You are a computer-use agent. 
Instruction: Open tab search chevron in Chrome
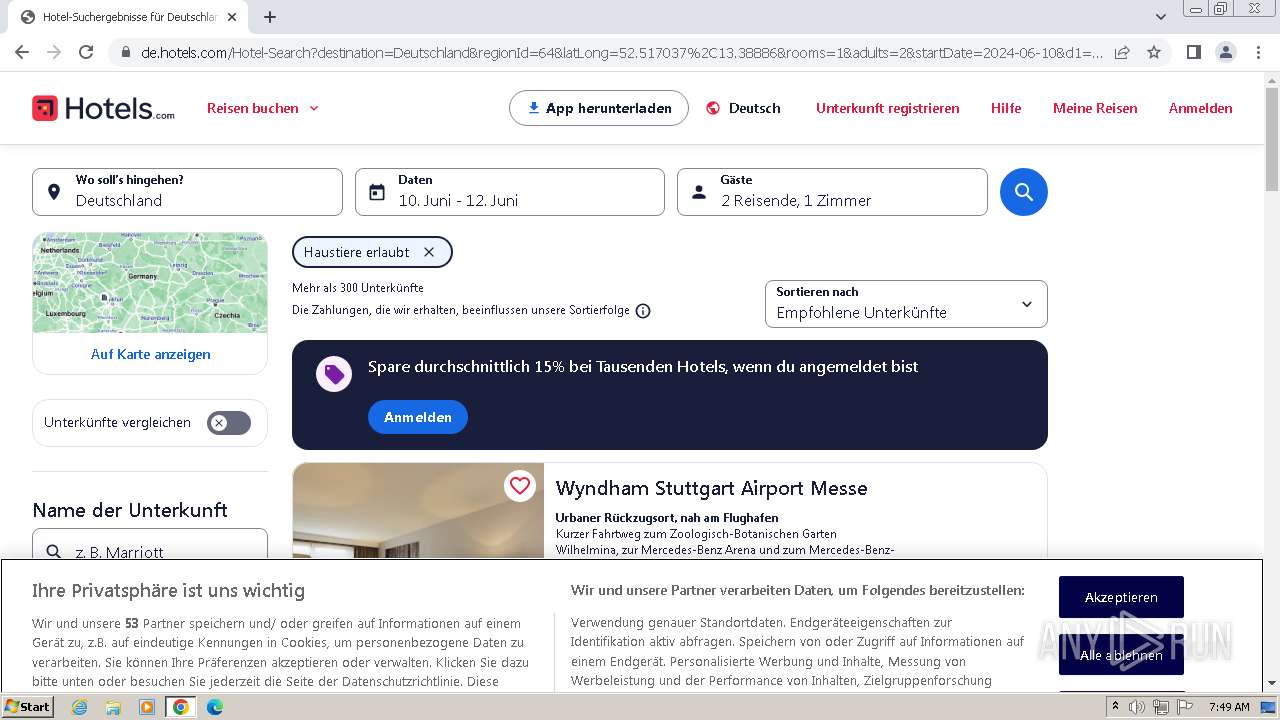click(1161, 17)
